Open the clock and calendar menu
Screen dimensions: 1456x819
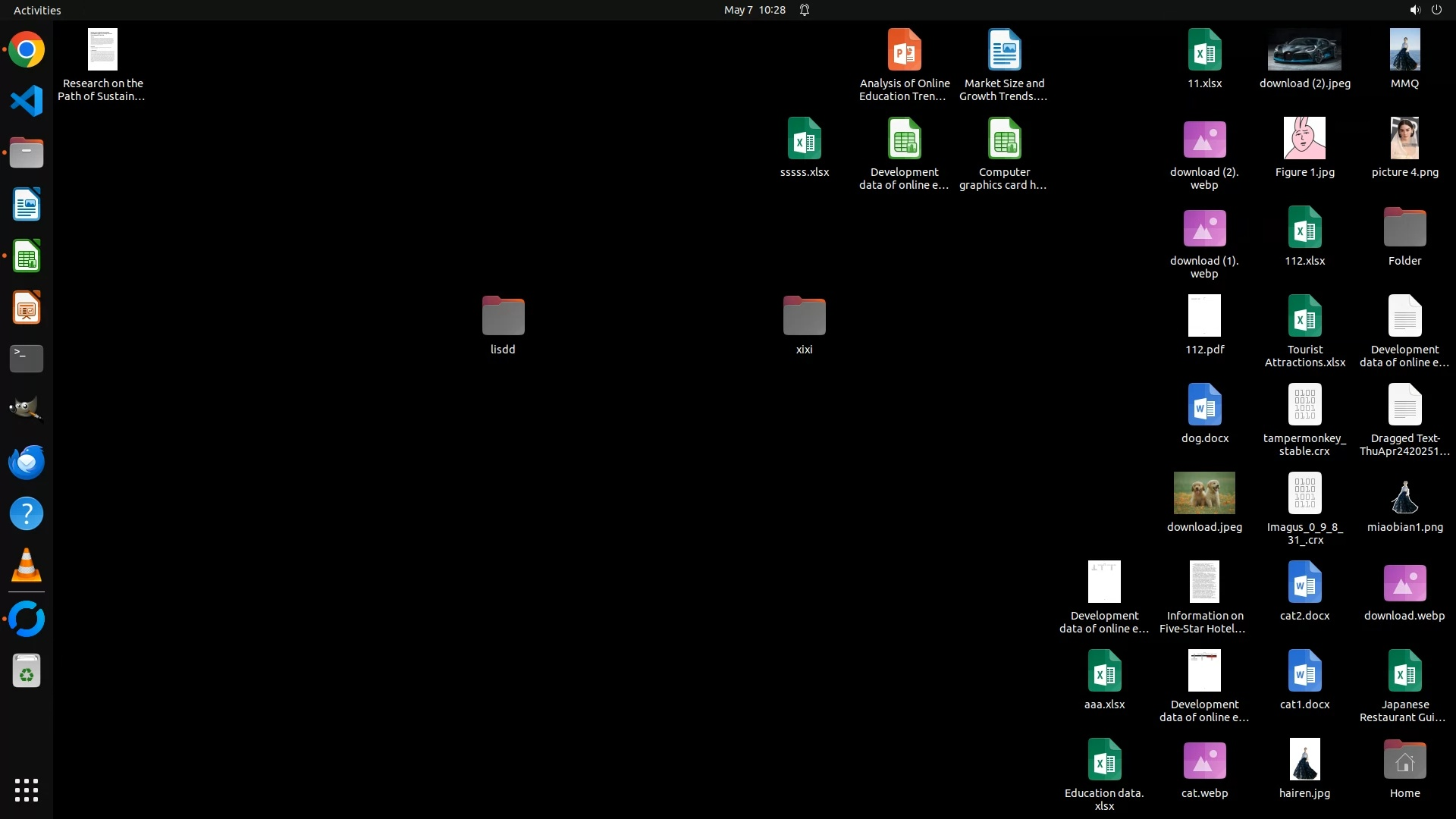[754, 10]
